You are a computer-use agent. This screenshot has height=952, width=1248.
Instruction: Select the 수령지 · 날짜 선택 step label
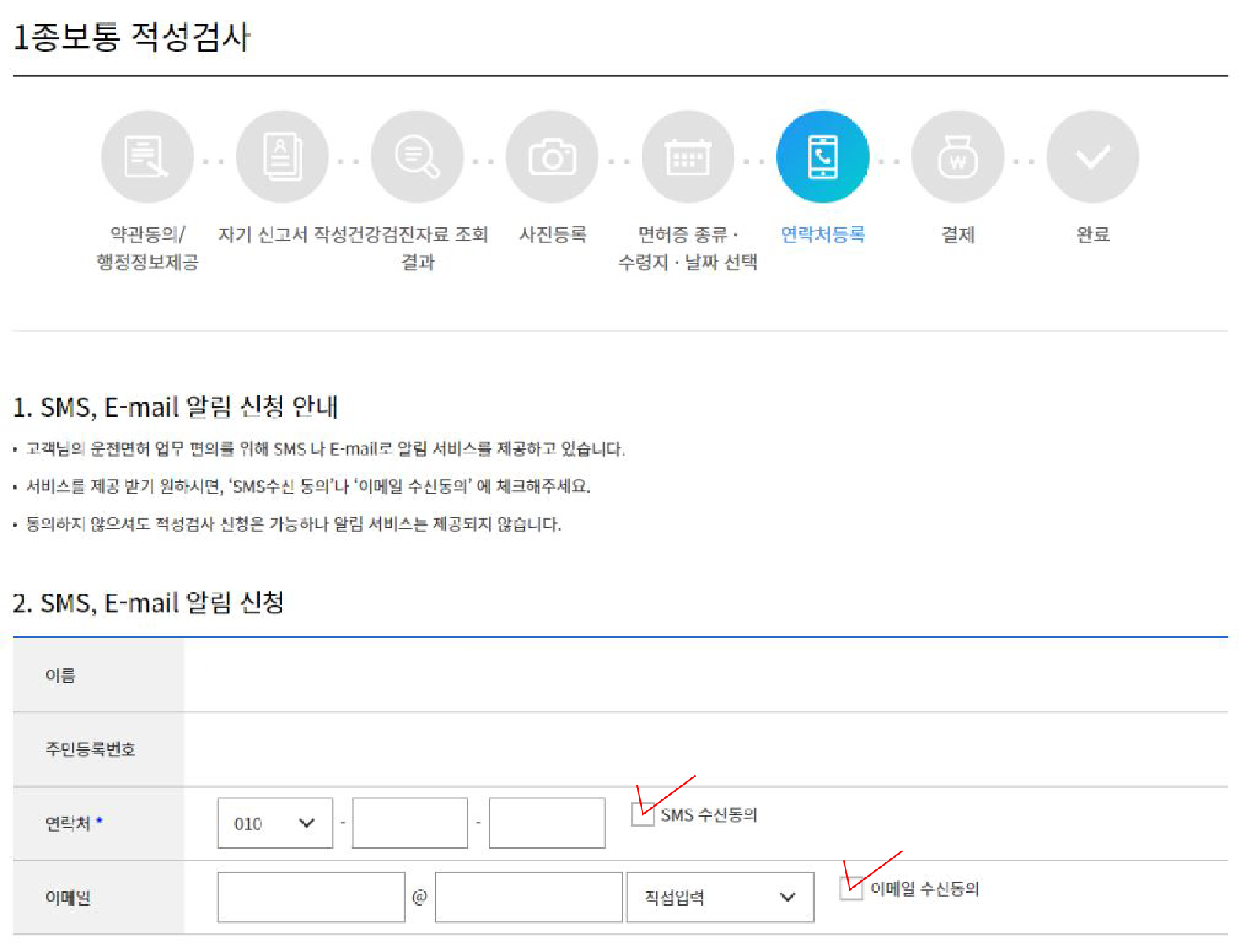tap(688, 263)
